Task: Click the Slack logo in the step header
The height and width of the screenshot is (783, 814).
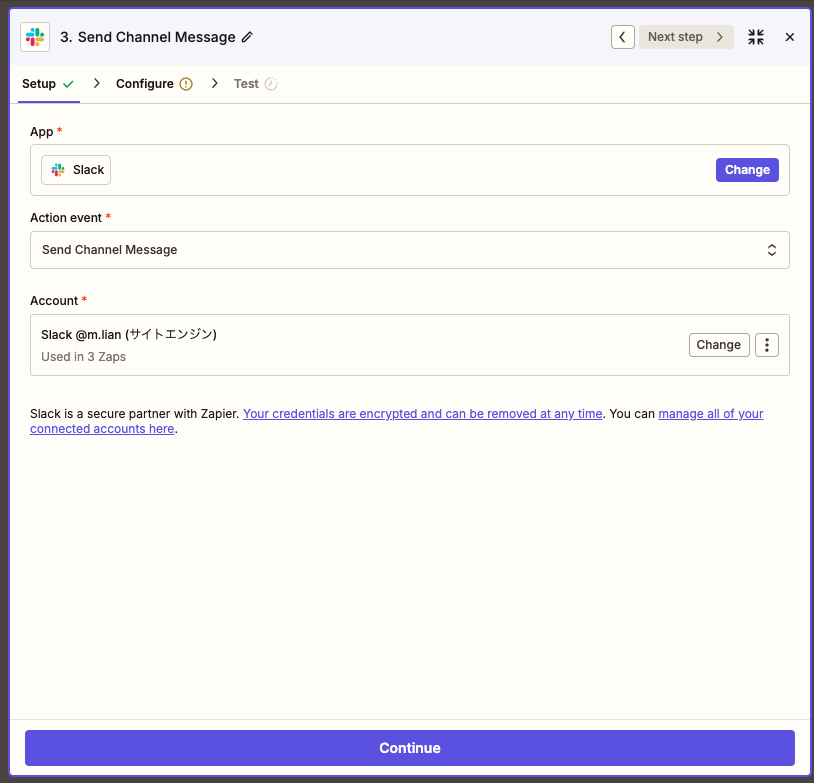Action: pyautogui.click(x=35, y=37)
